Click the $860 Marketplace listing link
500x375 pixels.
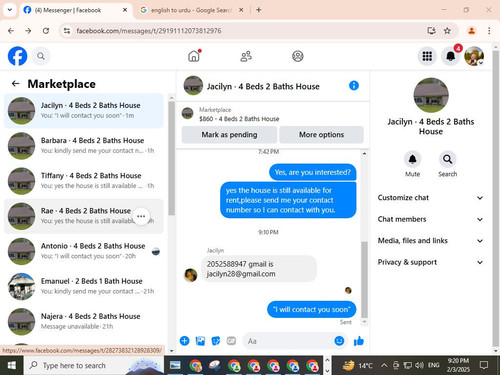pyautogui.click(x=239, y=119)
